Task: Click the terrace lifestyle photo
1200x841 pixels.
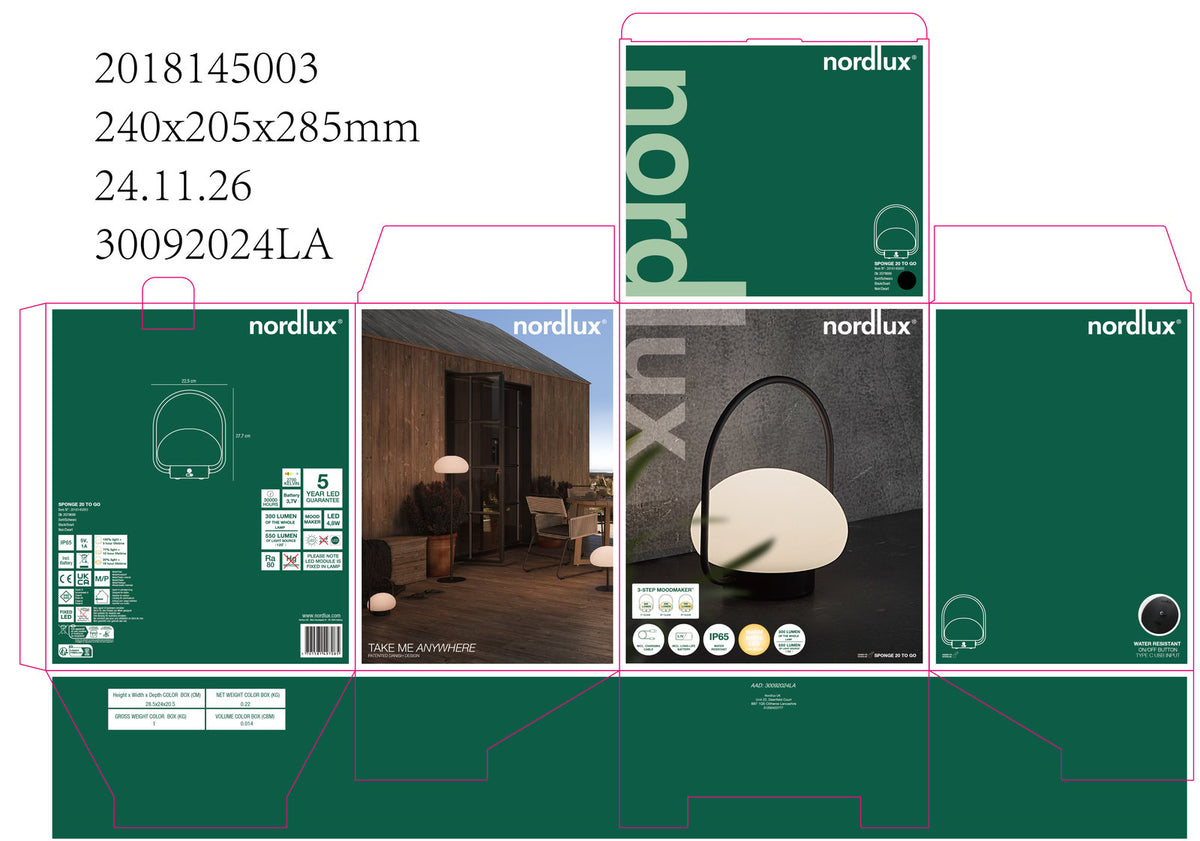Action: pos(487,486)
